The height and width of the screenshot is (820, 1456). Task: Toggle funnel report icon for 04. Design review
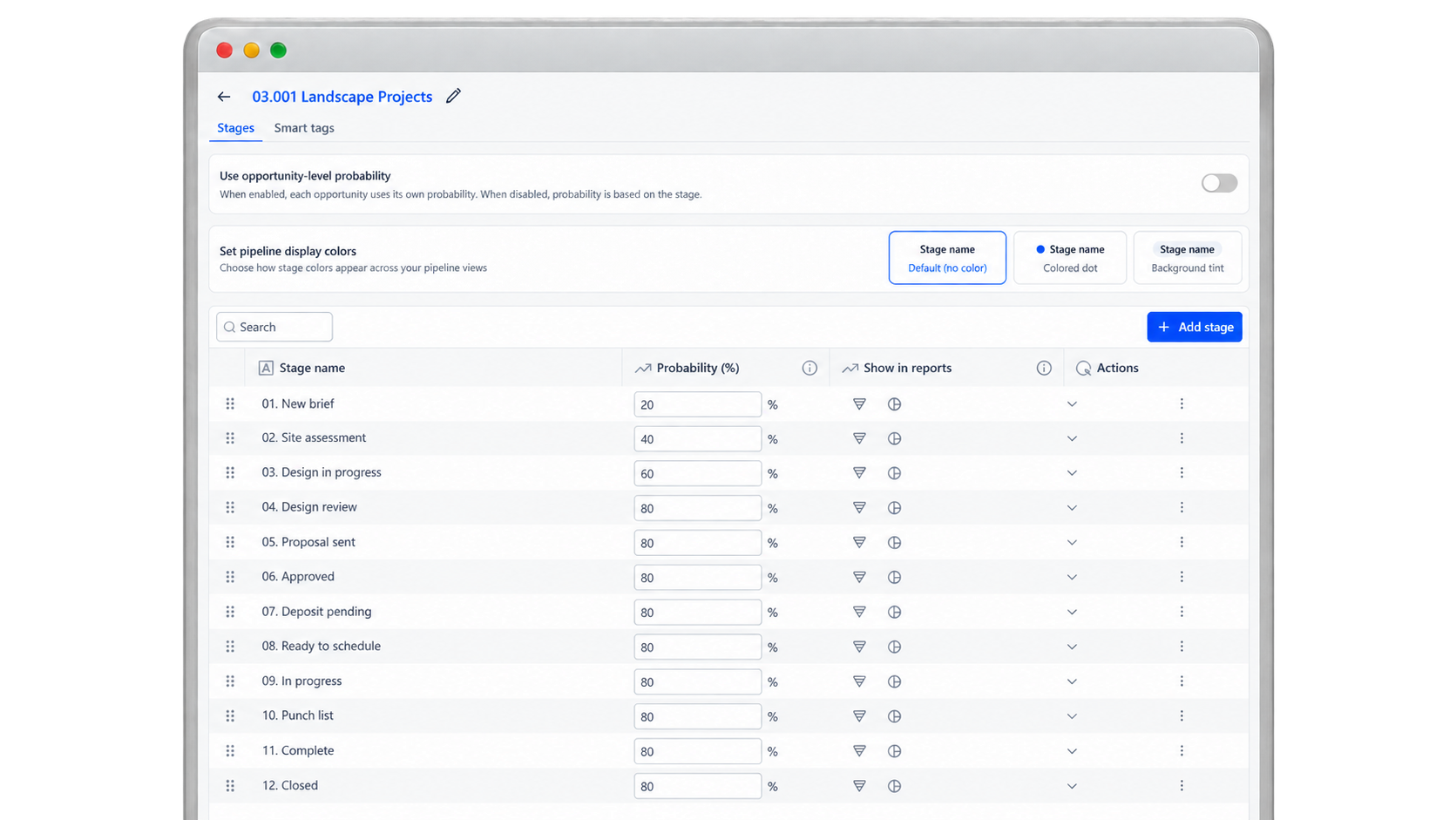coord(859,508)
